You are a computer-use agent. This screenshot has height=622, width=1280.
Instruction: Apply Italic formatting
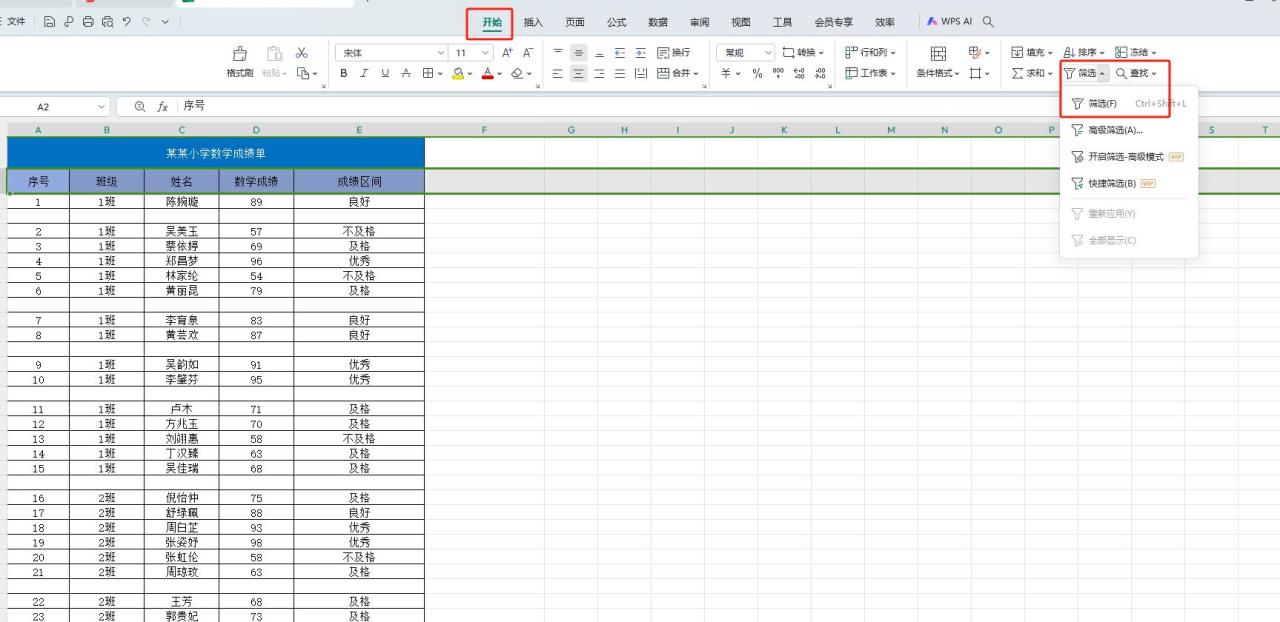[x=364, y=73]
